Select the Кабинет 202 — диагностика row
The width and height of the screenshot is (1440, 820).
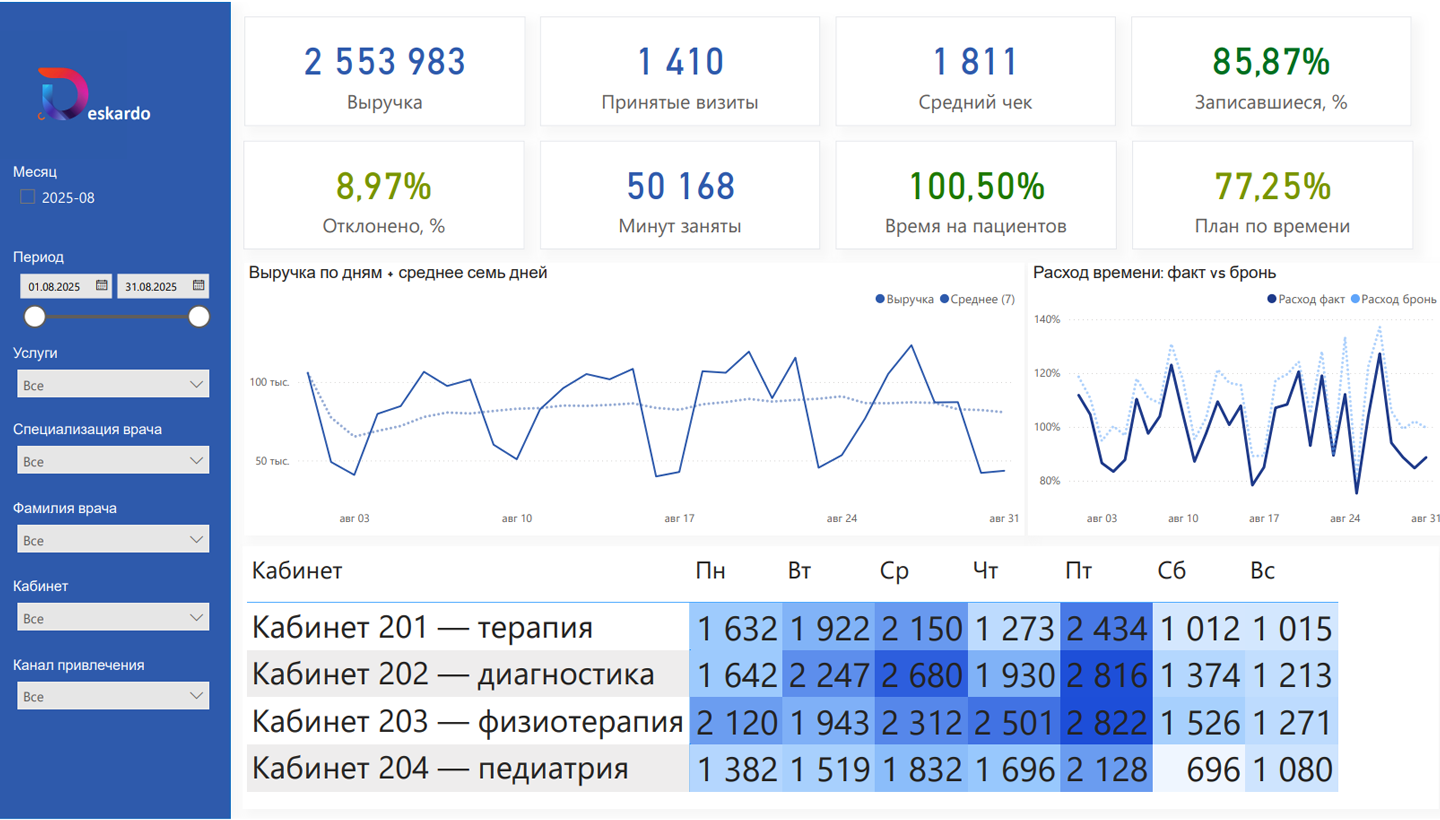453,674
